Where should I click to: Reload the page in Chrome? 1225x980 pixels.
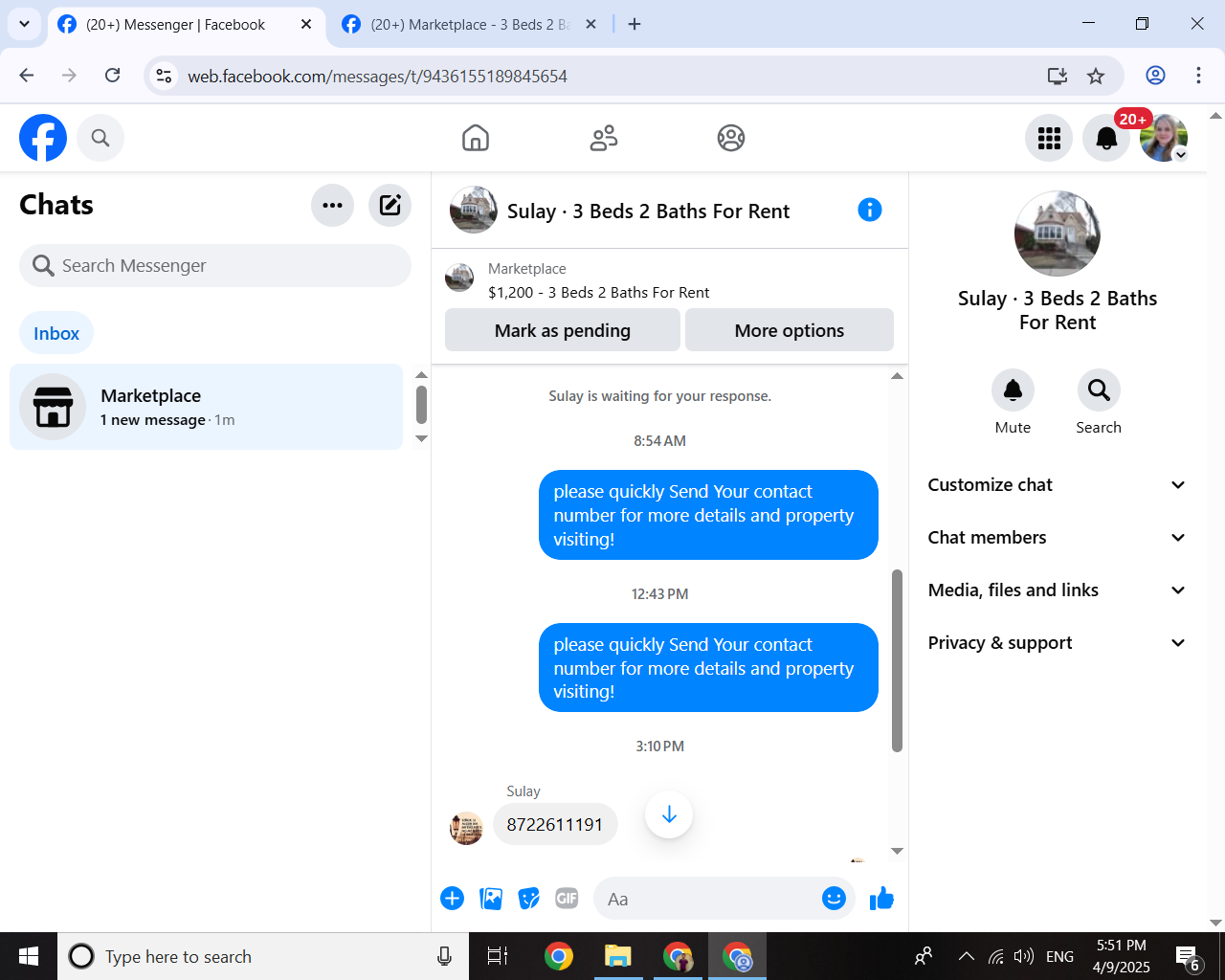(x=113, y=76)
